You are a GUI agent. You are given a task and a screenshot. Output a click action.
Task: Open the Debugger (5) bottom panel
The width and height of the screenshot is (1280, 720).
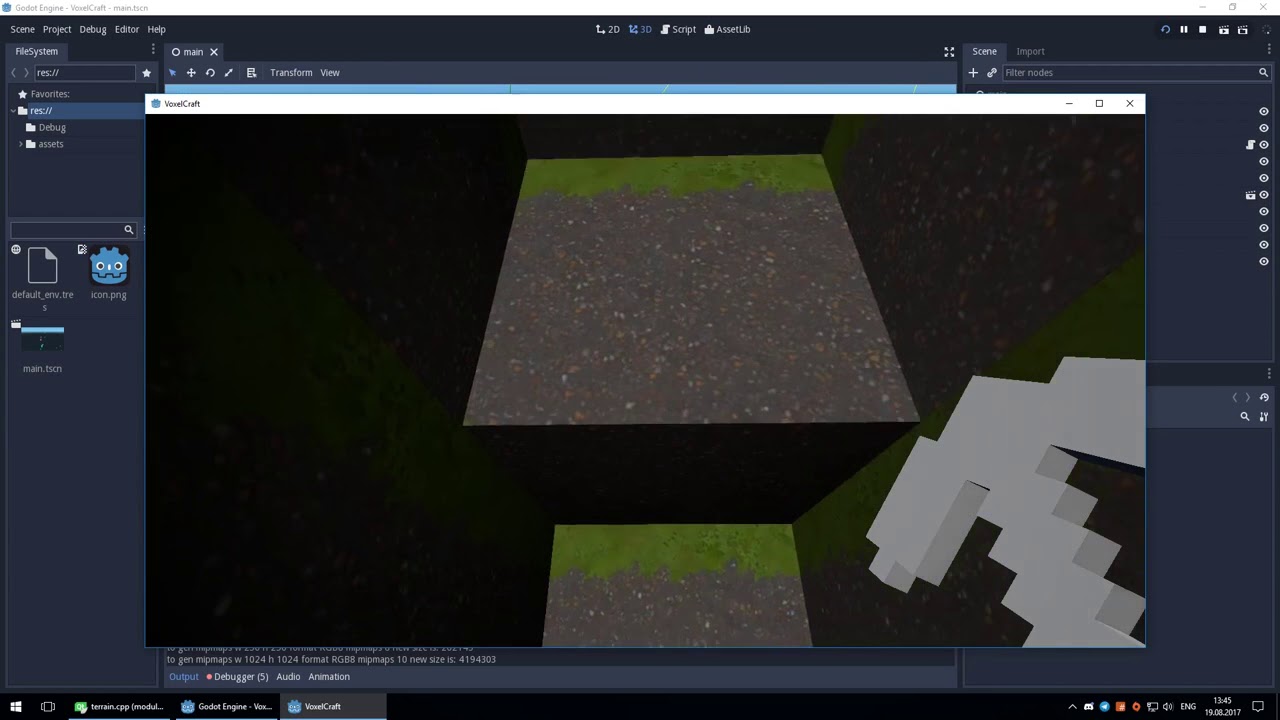(x=238, y=677)
